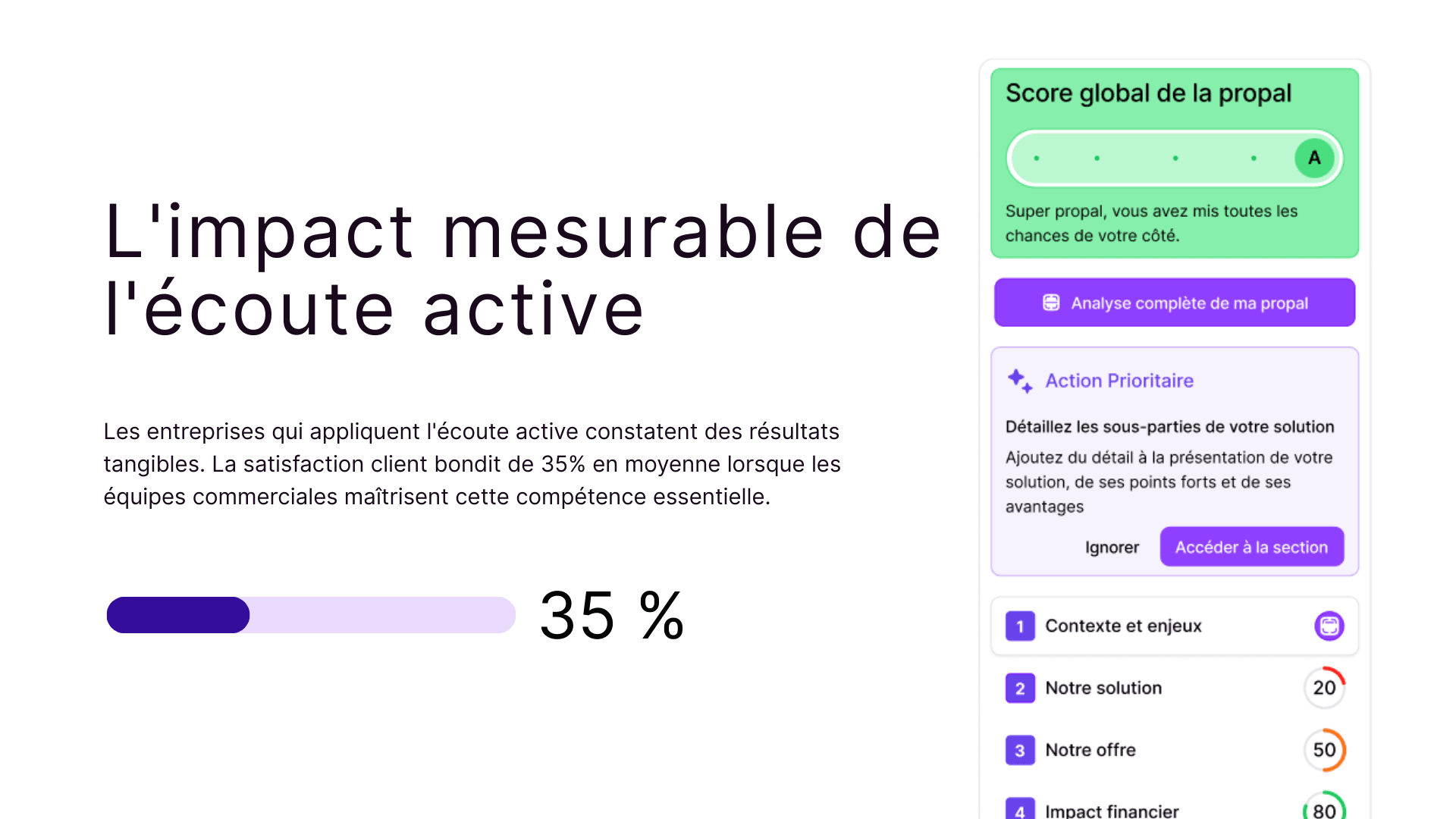
Task: Open the 'Contexte et enjeux' section
Action: pos(1123,626)
